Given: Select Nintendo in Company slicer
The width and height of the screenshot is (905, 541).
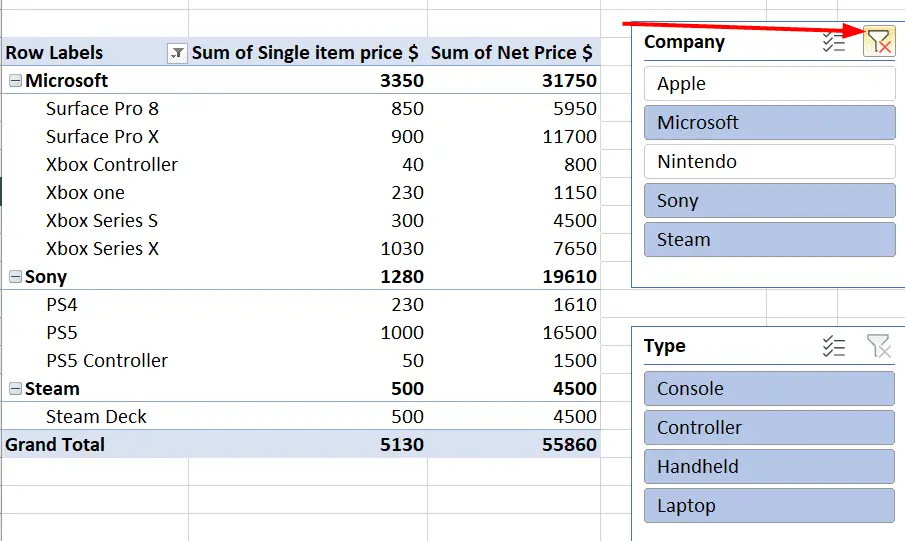Looking at the screenshot, I should point(769,162).
